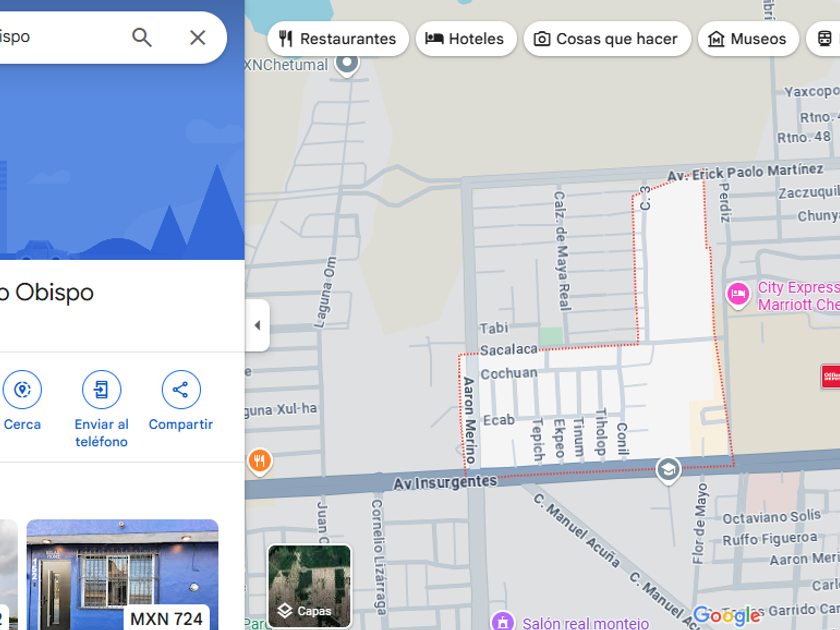Screen dimensions: 840x630
Task: Click the Conil street label
Action: [622, 439]
